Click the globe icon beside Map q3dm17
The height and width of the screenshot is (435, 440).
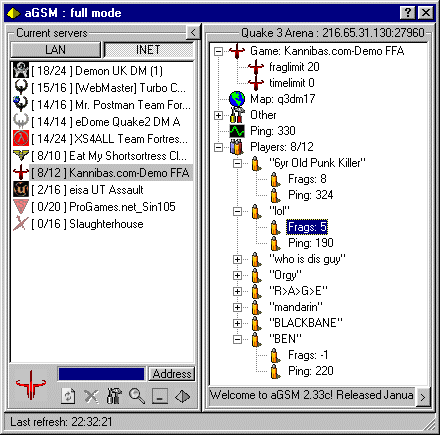[x=237, y=99]
